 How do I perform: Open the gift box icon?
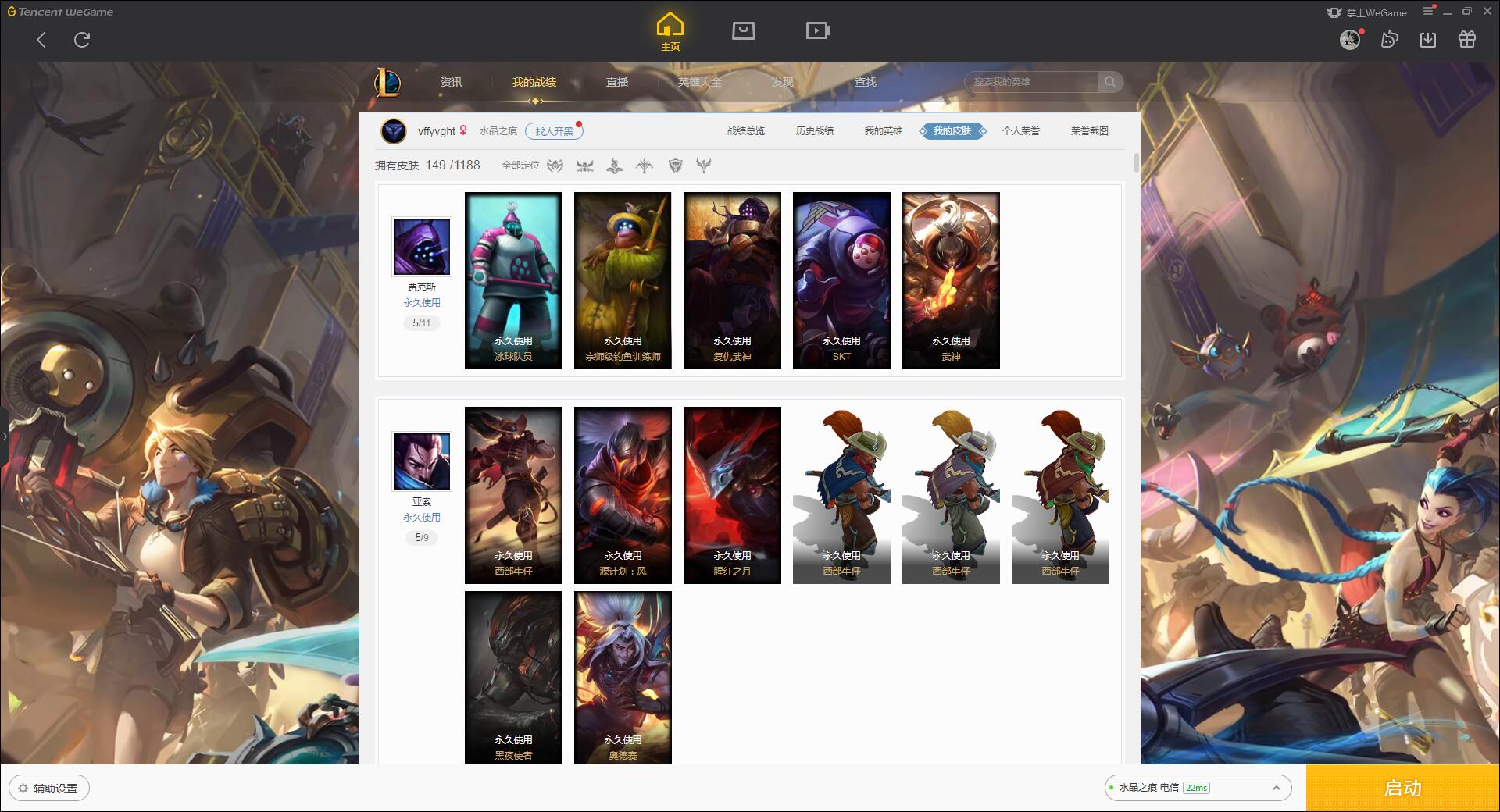1467,39
